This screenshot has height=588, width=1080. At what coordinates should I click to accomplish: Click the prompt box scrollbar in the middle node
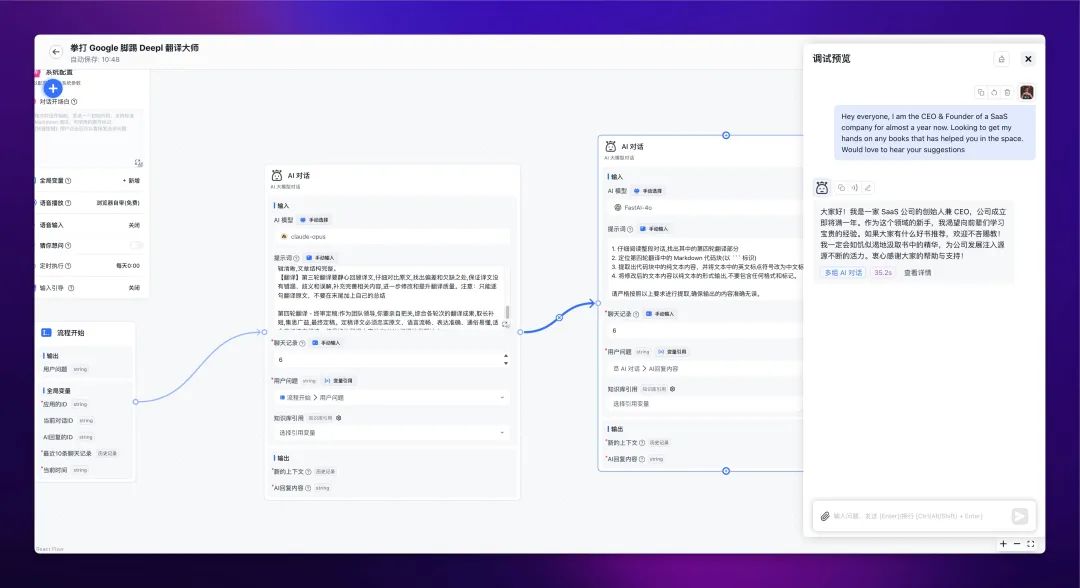pos(508,312)
